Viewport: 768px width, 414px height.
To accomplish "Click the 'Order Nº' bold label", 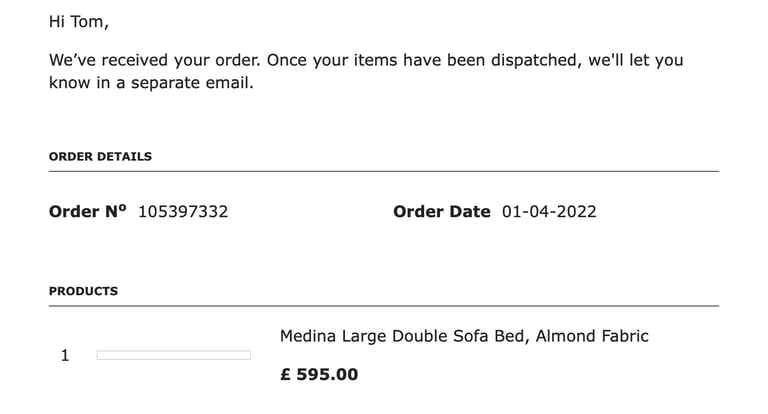I will click(x=88, y=212).
